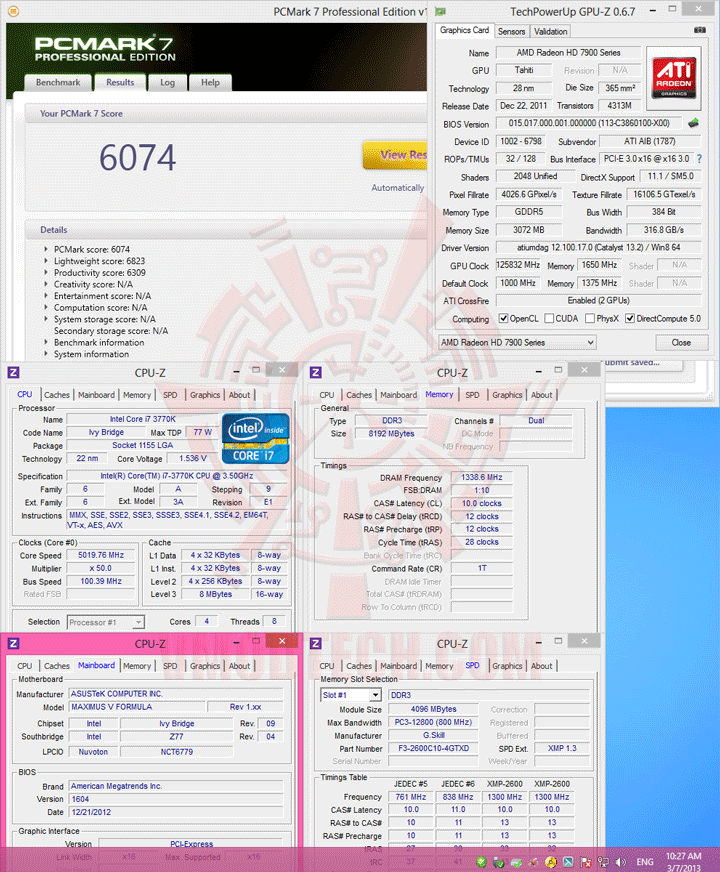Open the Help tab in PCMark 7

pyautogui.click(x=210, y=82)
